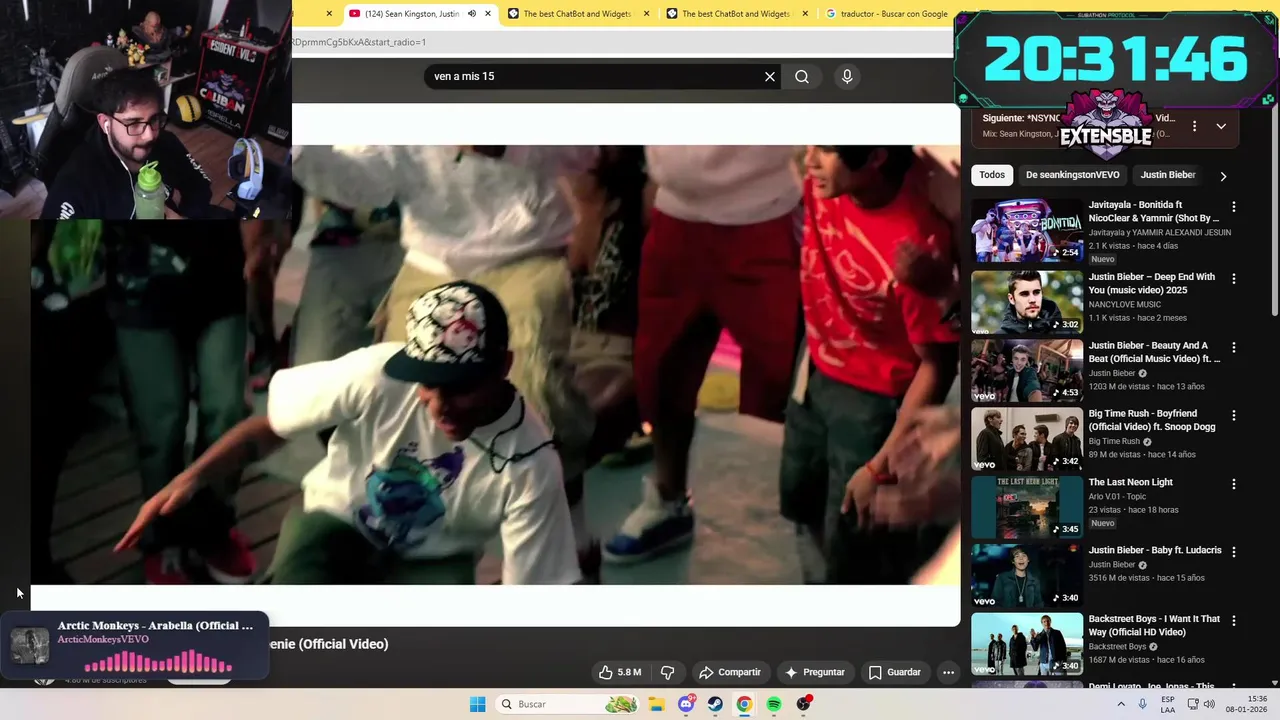Select the Todos filter chip
This screenshot has height=720, width=1280.
(x=992, y=175)
